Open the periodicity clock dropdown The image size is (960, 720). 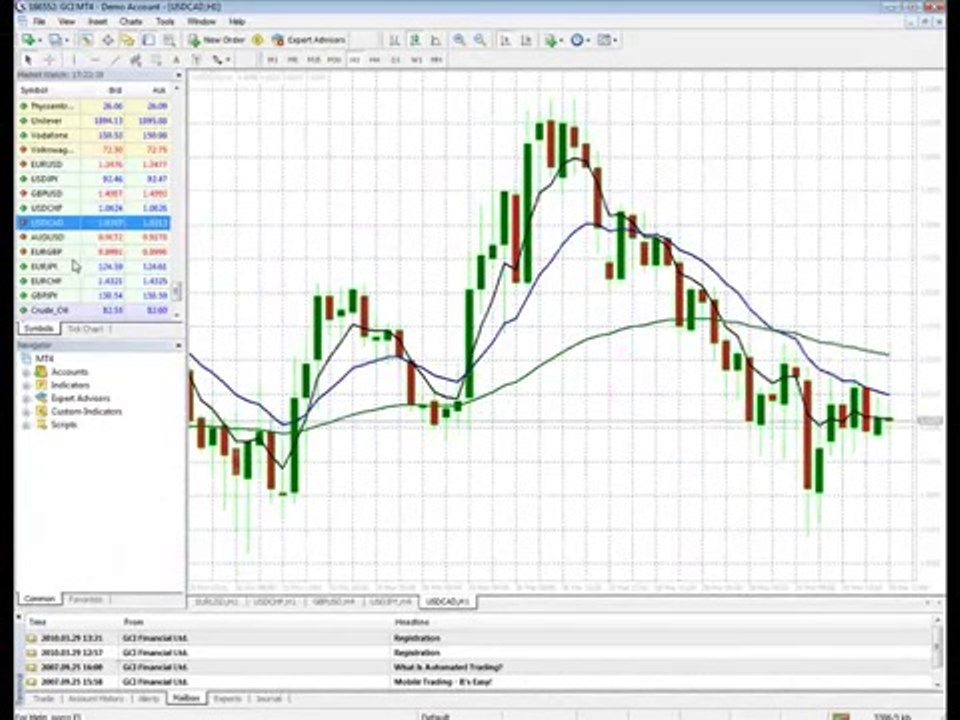pos(579,40)
